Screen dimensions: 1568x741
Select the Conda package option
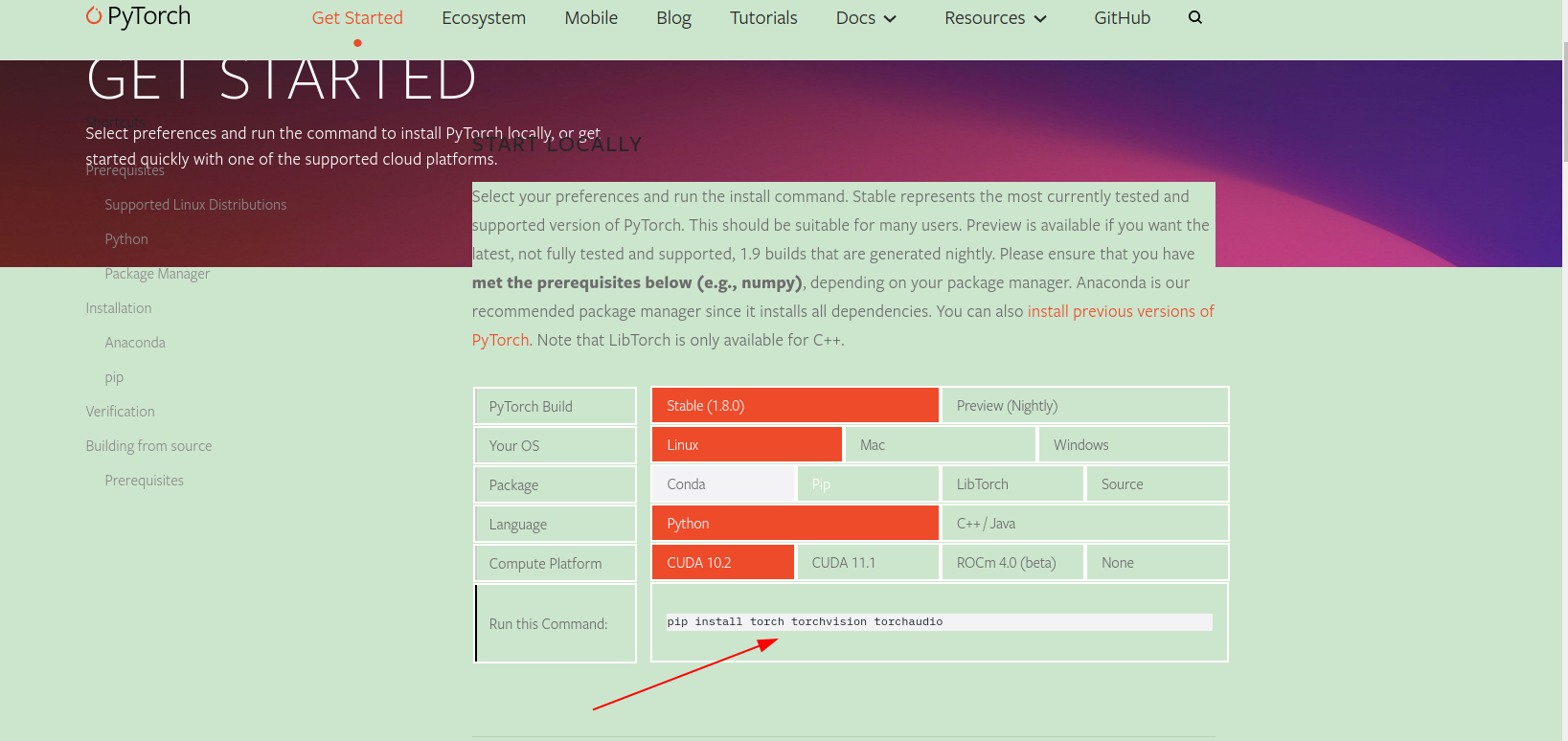pyautogui.click(x=723, y=483)
